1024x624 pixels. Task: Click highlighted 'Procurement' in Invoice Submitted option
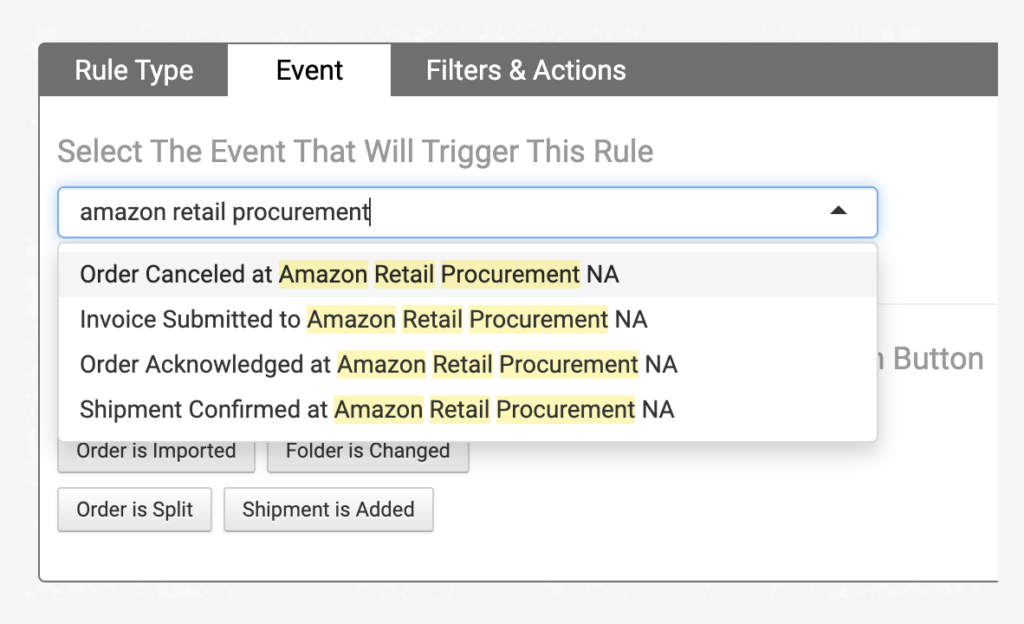point(539,320)
